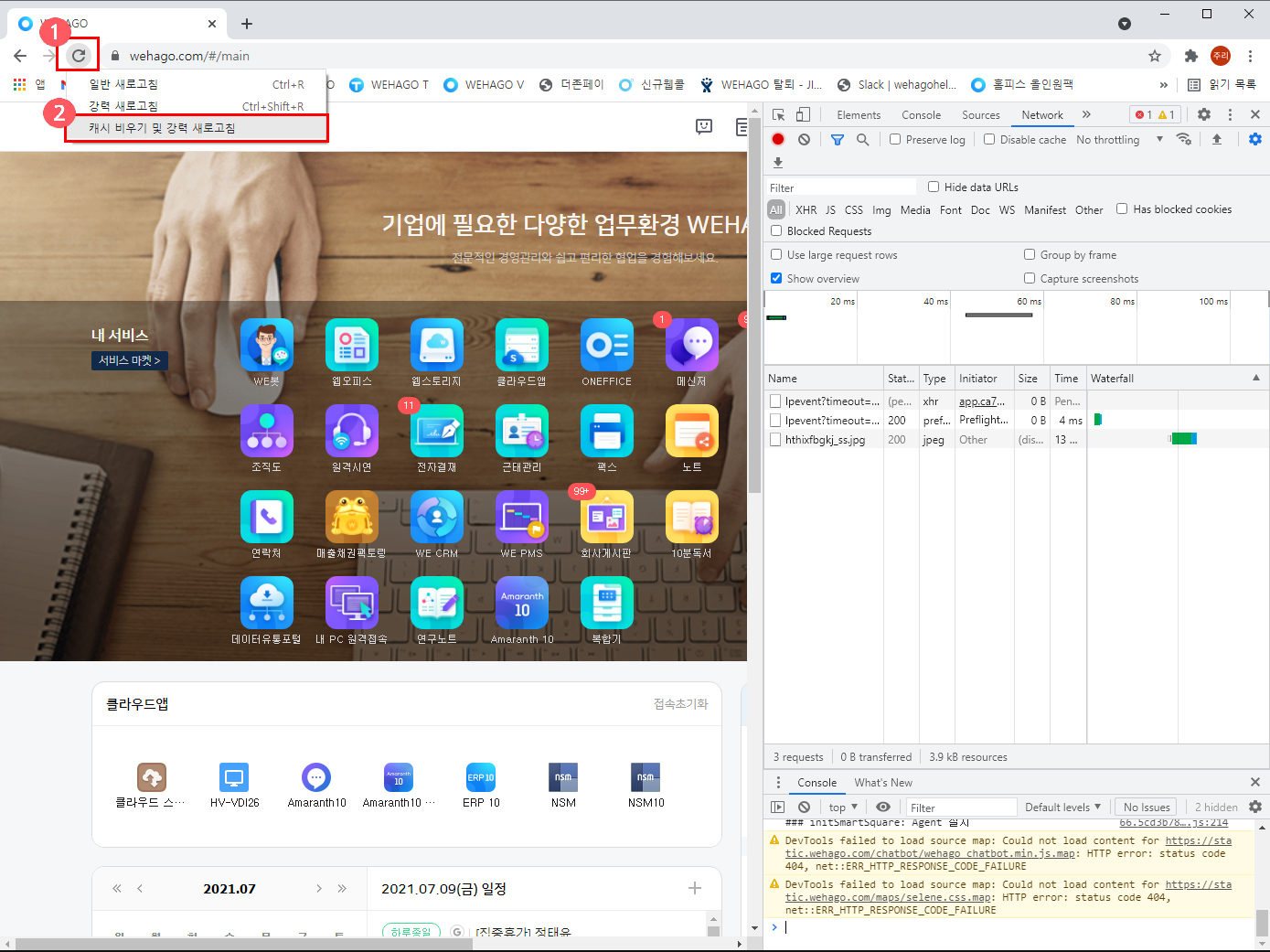Click the red record network log button
Viewport: 1270px width, 952px height.
pos(778,140)
